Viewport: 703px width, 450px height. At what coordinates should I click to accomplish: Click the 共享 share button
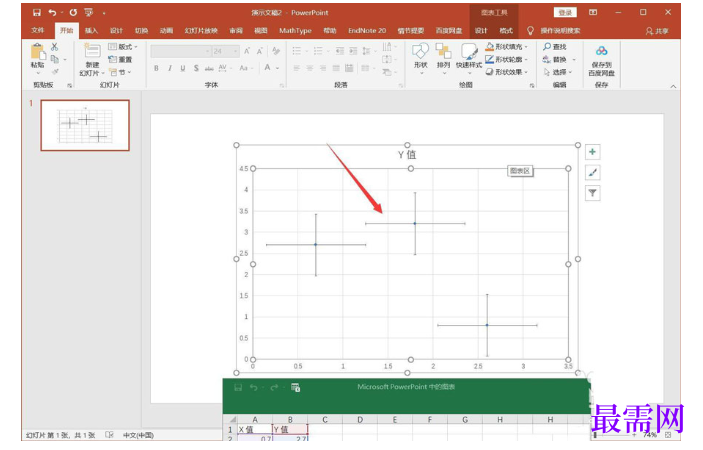(x=657, y=31)
